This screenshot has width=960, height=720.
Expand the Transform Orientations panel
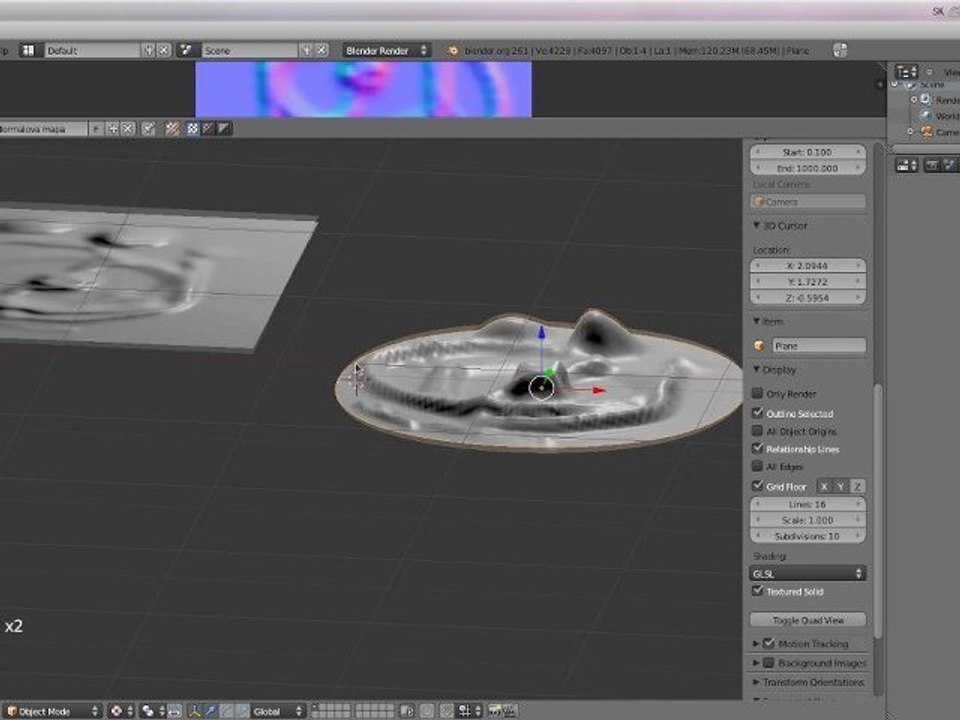(x=756, y=682)
